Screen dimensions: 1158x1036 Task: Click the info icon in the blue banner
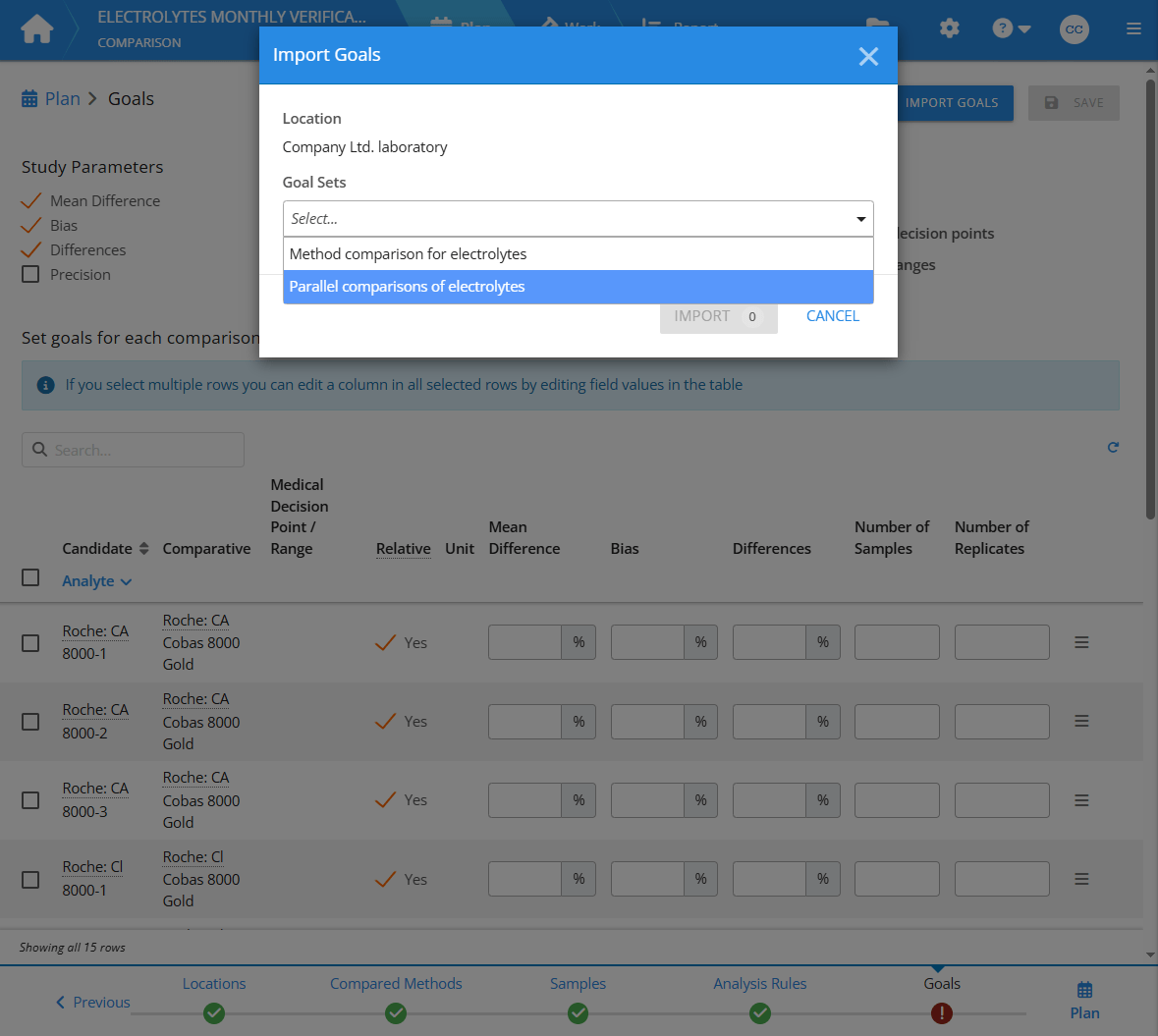click(x=45, y=385)
